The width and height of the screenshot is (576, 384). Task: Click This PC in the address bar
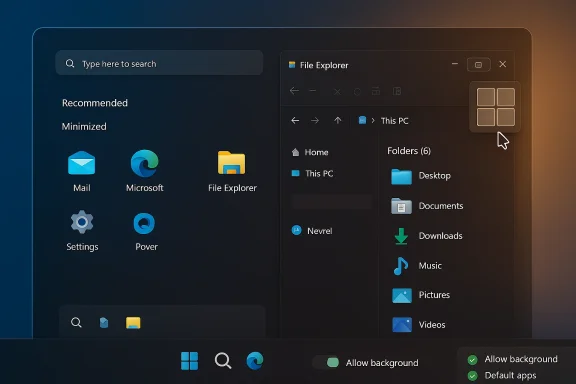[395, 121]
